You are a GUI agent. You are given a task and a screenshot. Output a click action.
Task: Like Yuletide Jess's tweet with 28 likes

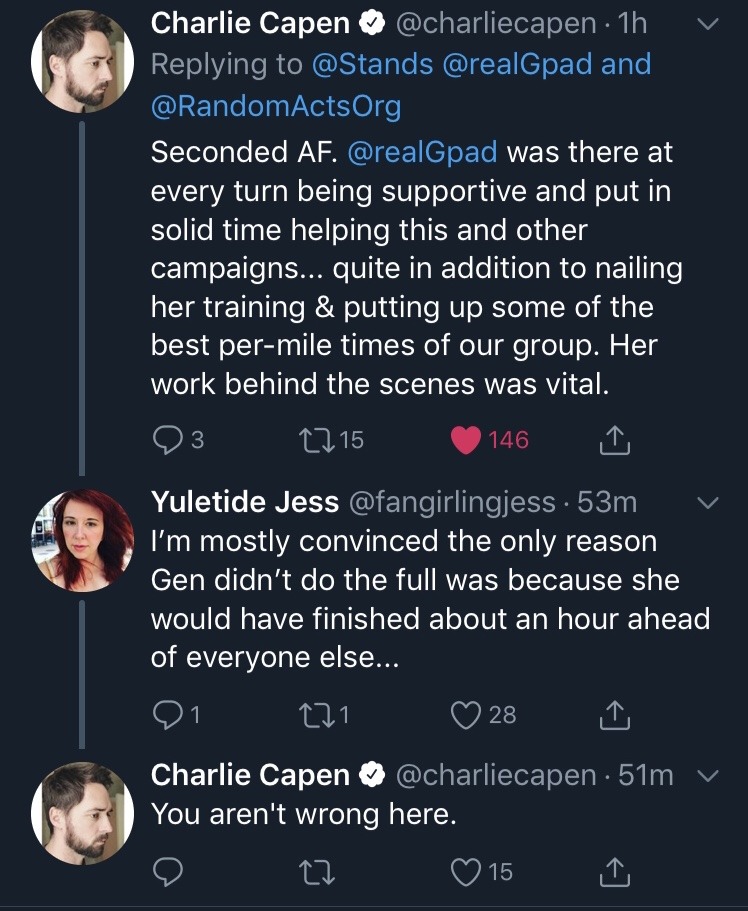point(466,714)
